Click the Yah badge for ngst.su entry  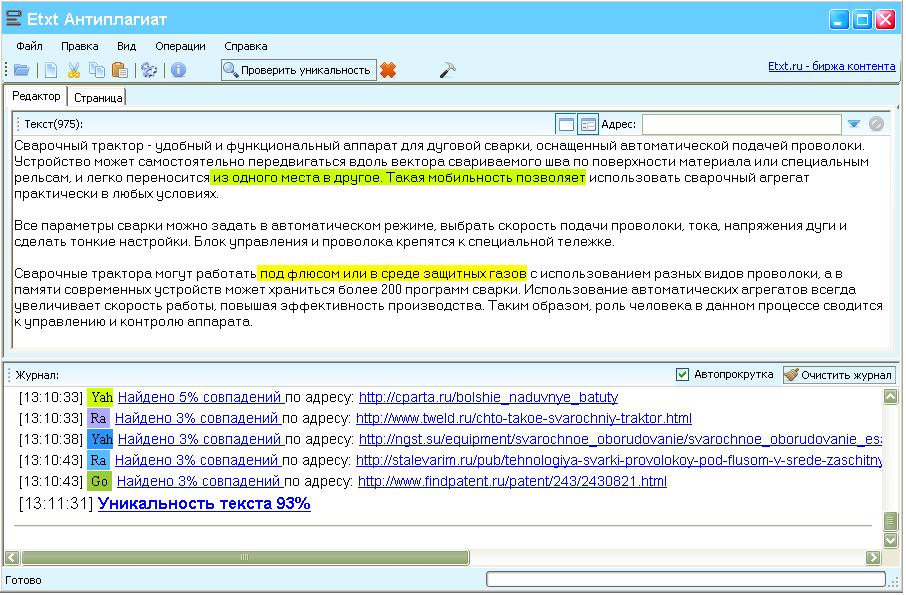pyautogui.click(x=101, y=440)
